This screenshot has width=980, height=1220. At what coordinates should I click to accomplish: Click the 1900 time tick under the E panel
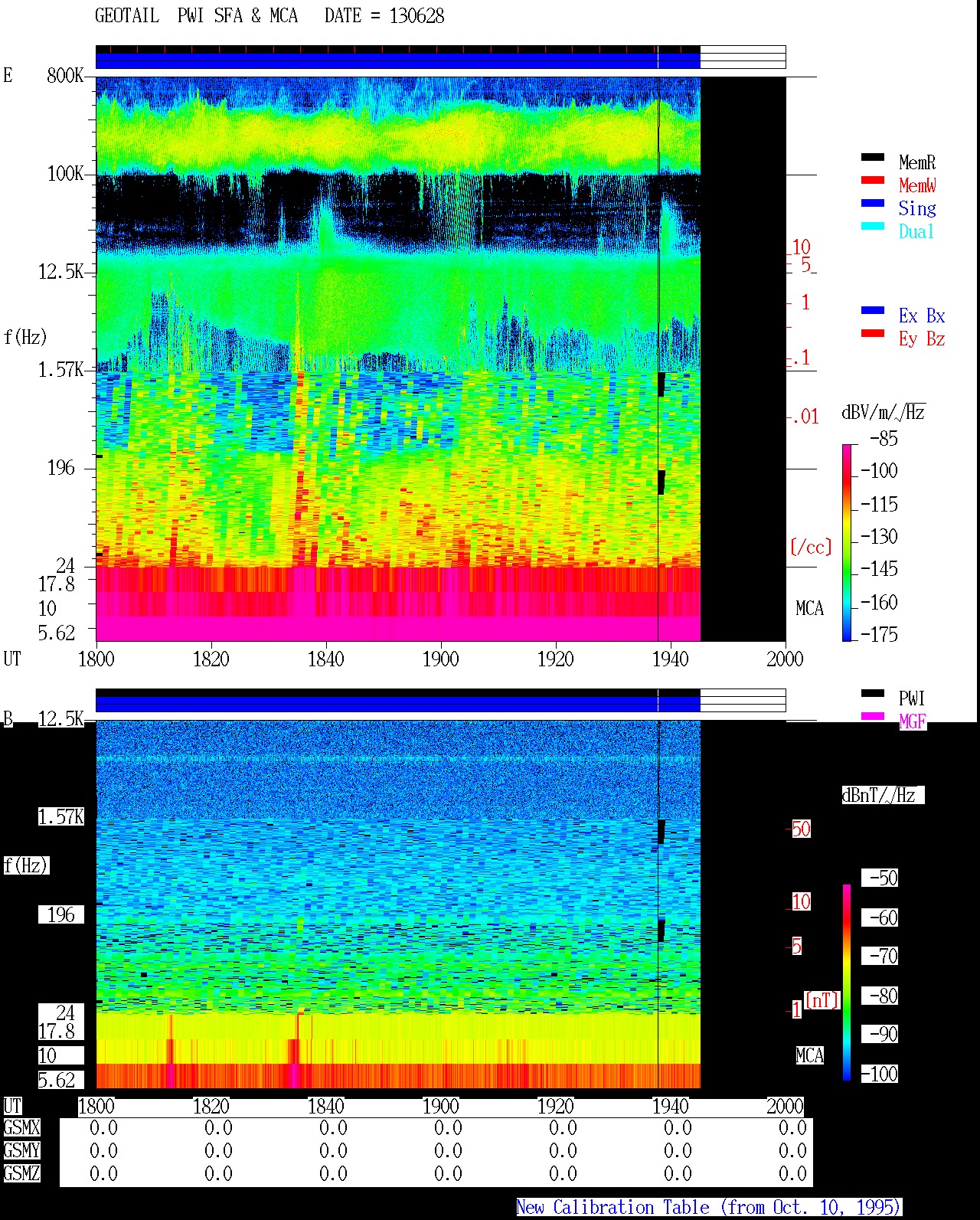440,659
